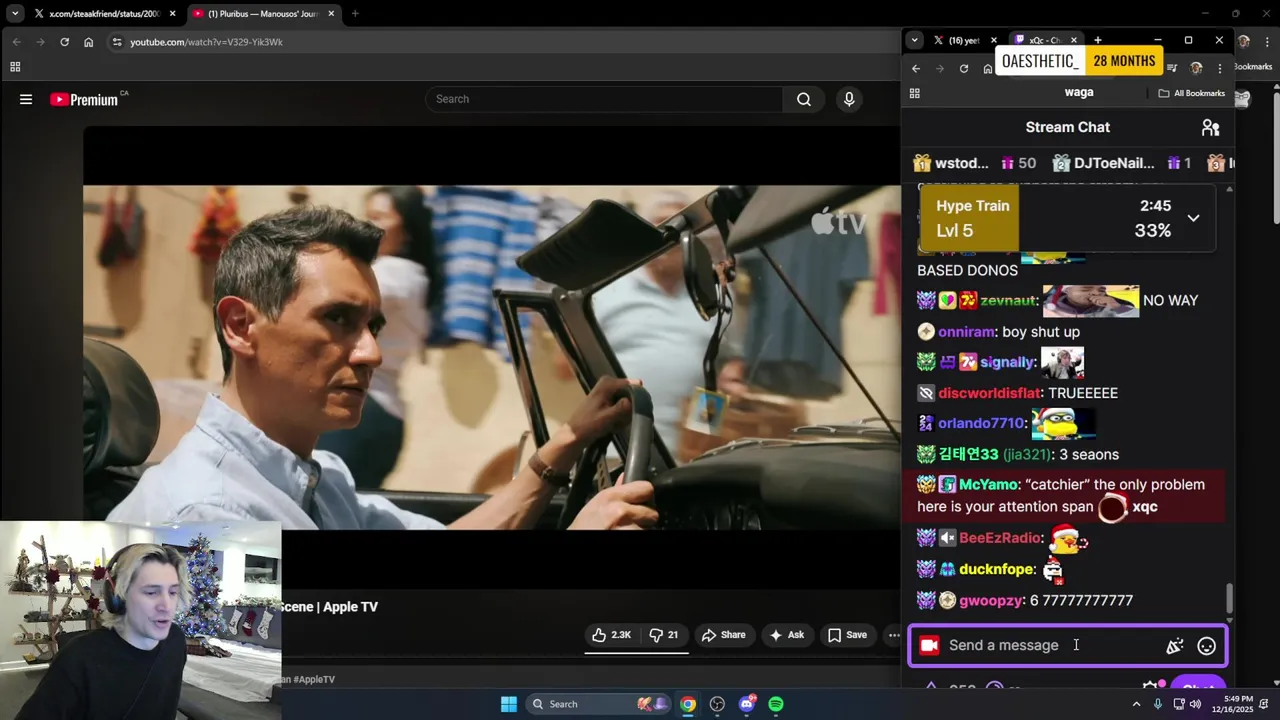Share the YouTube video
1280x720 pixels.
coord(724,635)
